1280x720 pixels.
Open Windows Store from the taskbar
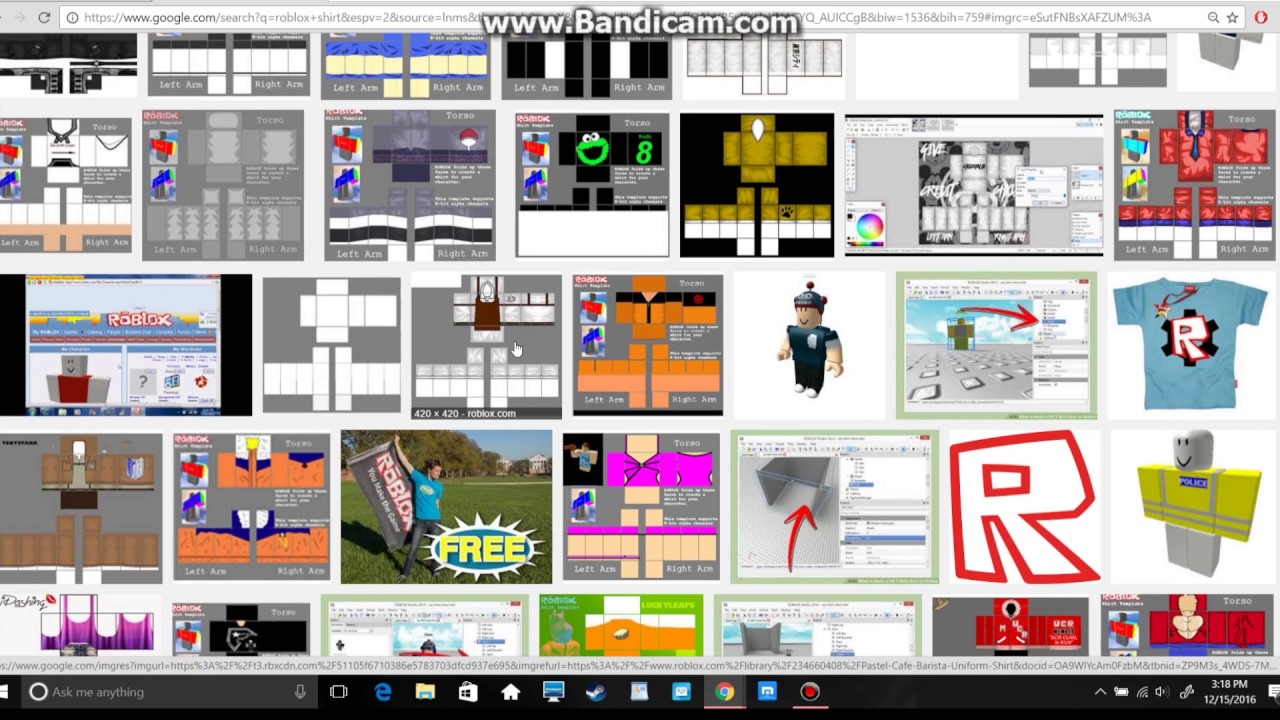468,692
